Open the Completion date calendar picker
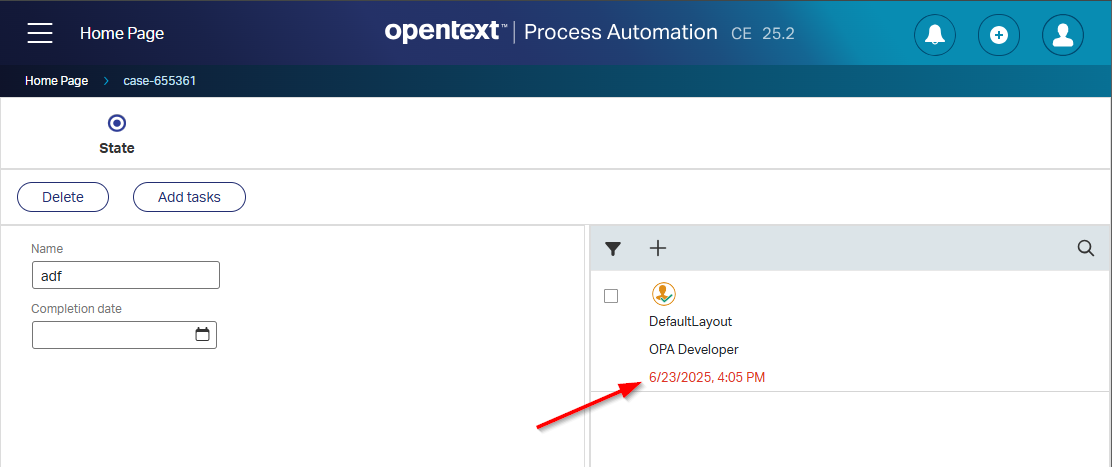 202,335
